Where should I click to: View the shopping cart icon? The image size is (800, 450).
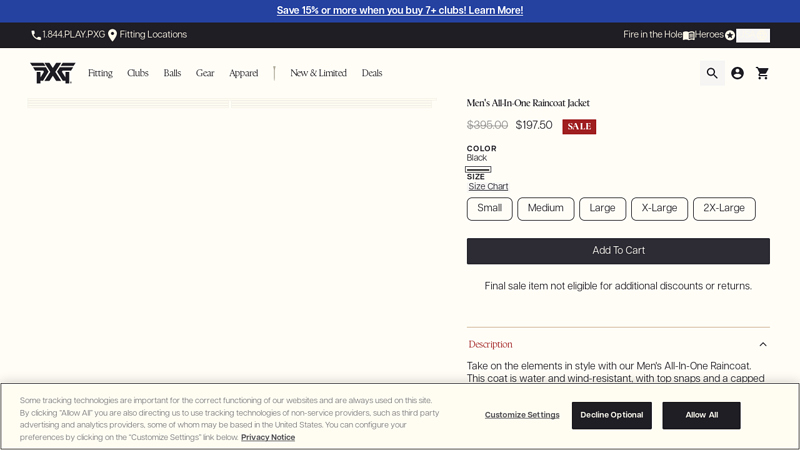[x=762, y=73]
